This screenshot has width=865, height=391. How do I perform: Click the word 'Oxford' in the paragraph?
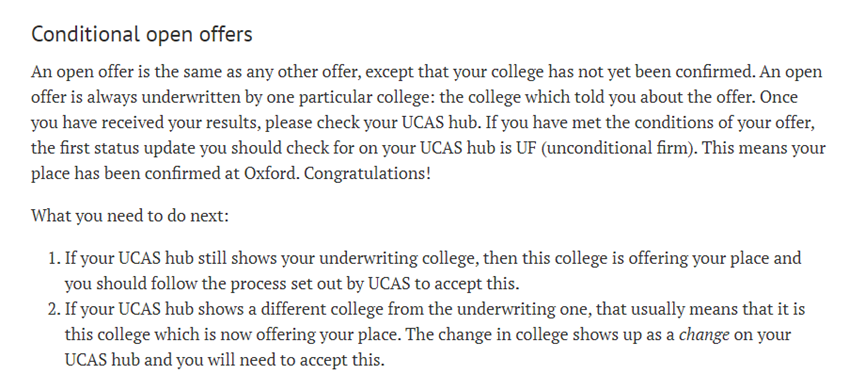click(271, 174)
